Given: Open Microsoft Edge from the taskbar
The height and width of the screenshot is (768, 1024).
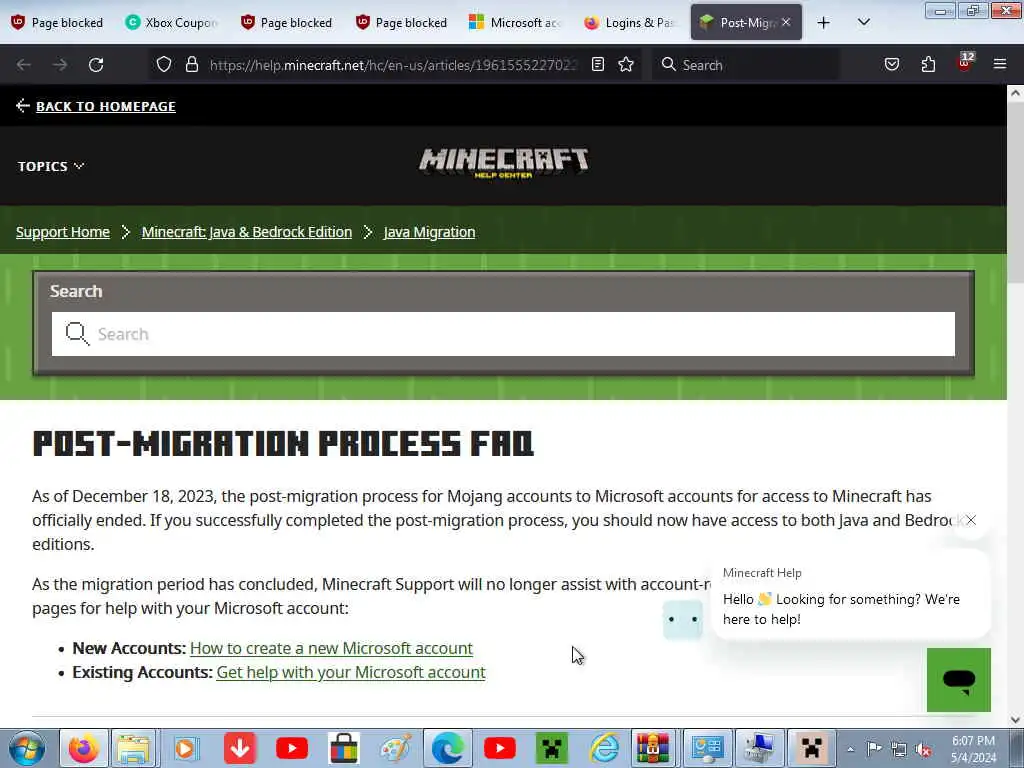Looking at the screenshot, I should [x=447, y=748].
